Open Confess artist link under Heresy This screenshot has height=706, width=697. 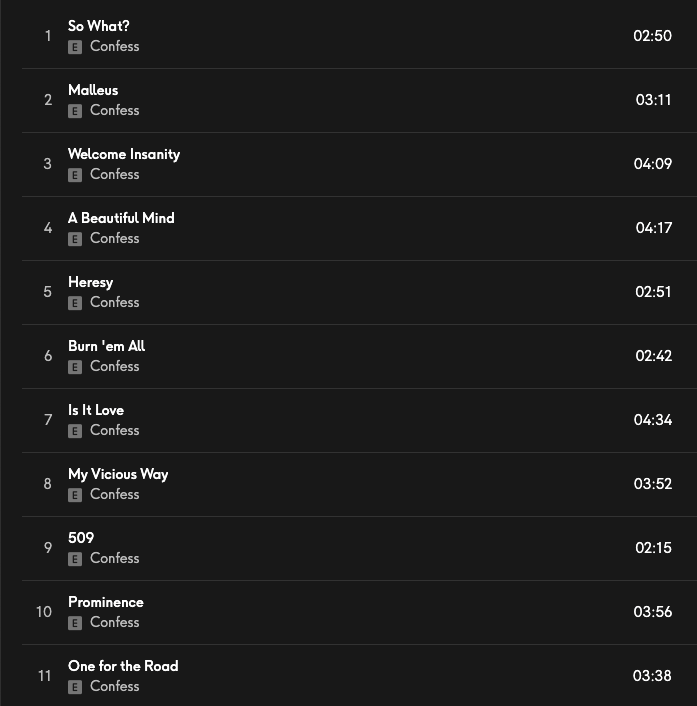pos(114,302)
